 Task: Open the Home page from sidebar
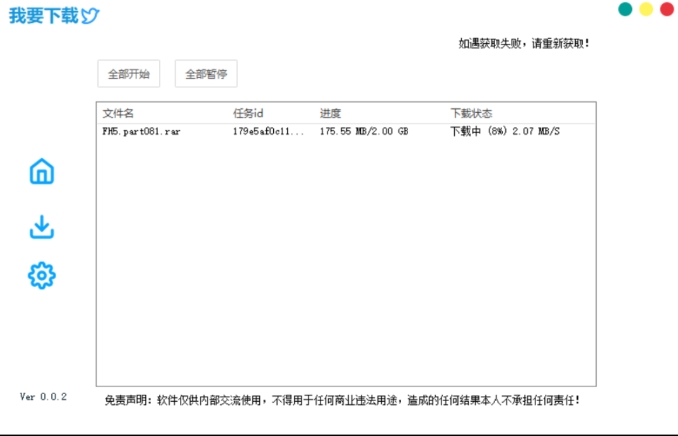click(x=41, y=172)
